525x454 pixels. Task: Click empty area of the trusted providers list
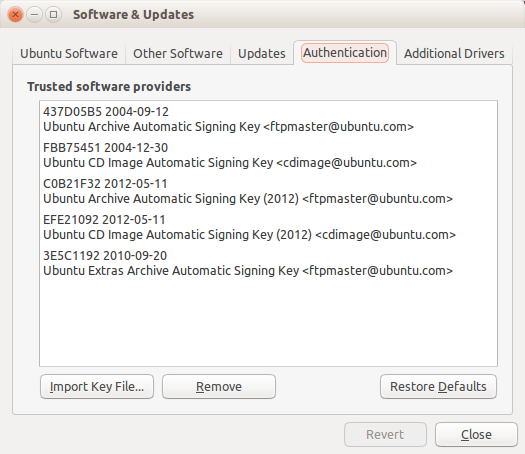pos(268,323)
